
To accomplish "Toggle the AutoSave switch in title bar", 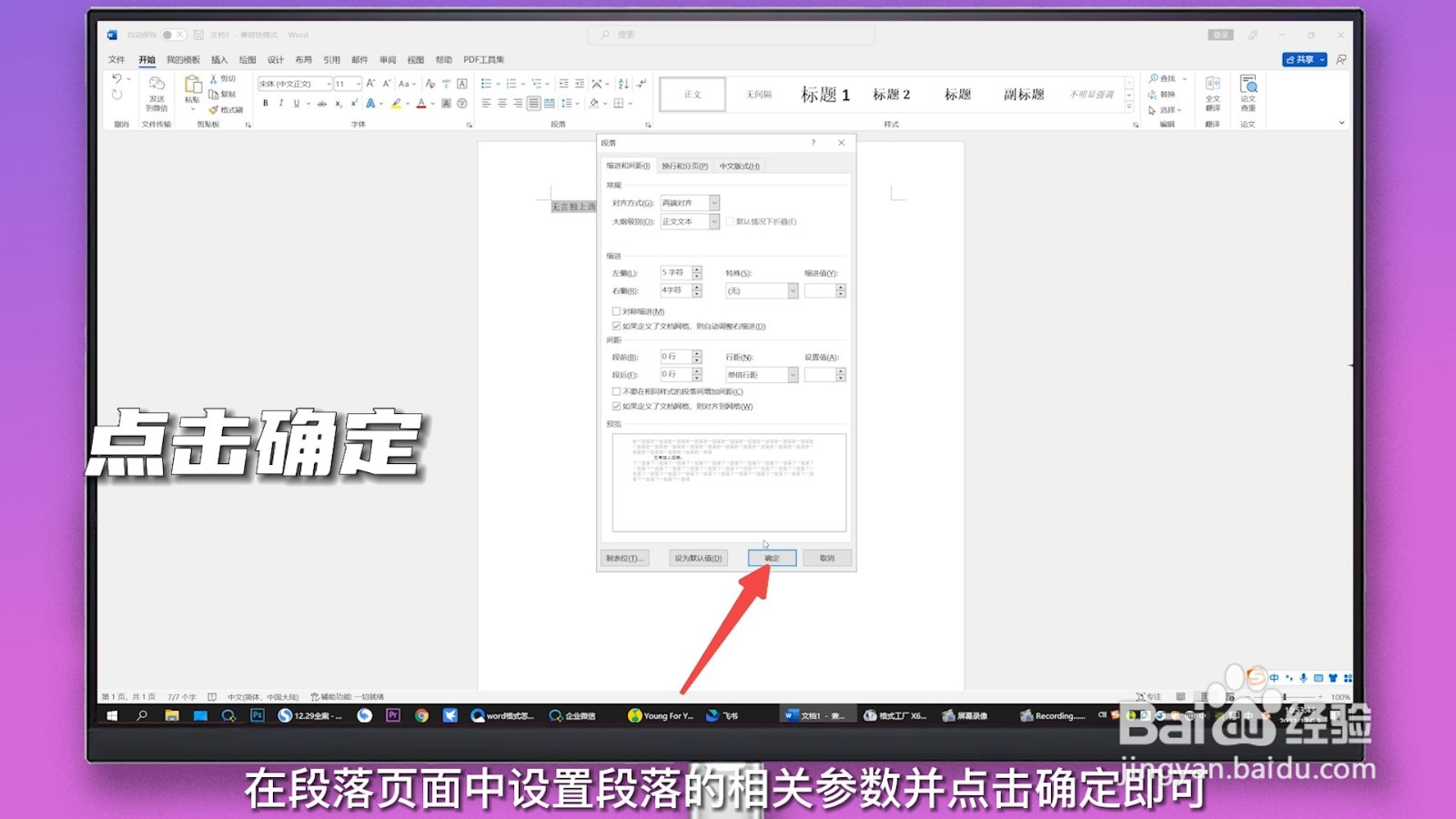I will pyautogui.click(x=173, y=35).
